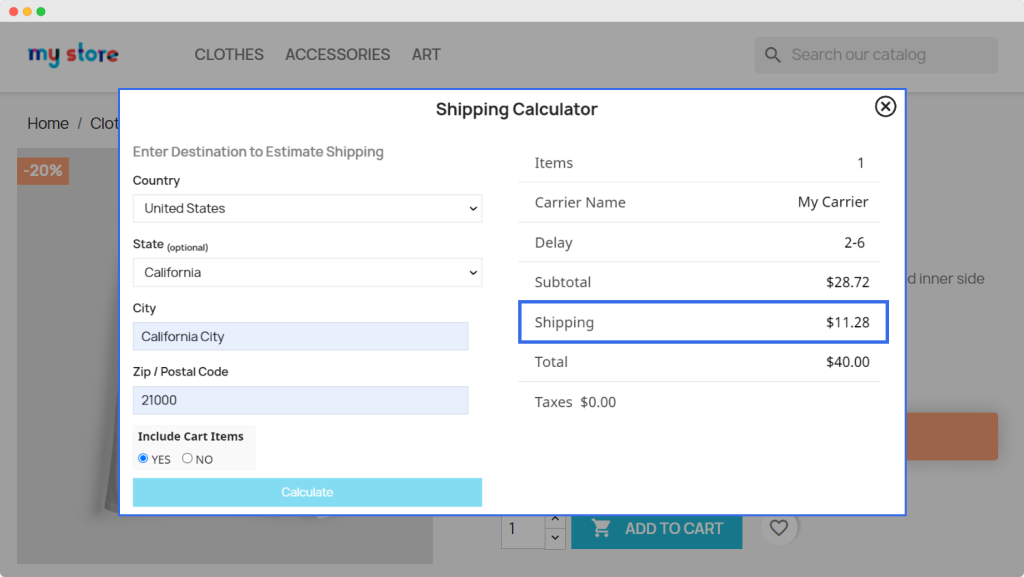Click the Zip / Postal Code field
Screen dimensions: 1024x577
tap(300, 400)
